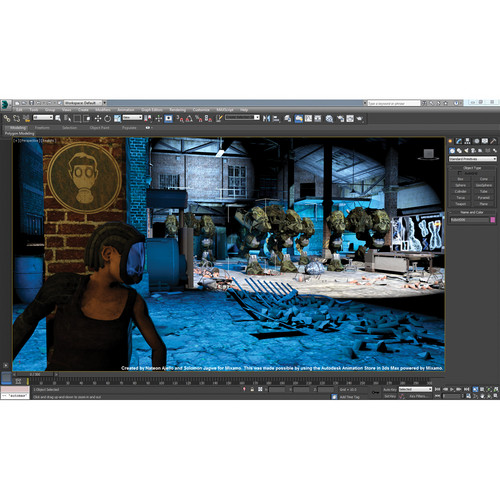Toggle the Angle Snap button
The height and width of the screenshot is (500, 500).
189,118
